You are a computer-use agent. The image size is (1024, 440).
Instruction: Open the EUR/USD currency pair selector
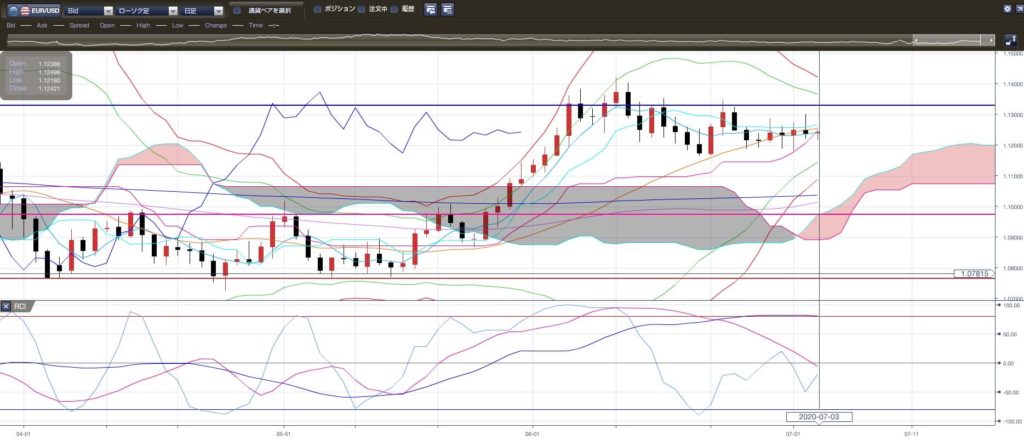pos(34,10)
